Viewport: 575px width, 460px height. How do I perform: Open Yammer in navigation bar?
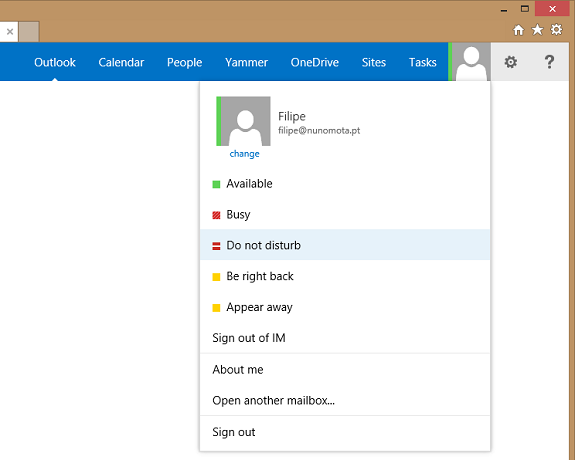(246, 62)
